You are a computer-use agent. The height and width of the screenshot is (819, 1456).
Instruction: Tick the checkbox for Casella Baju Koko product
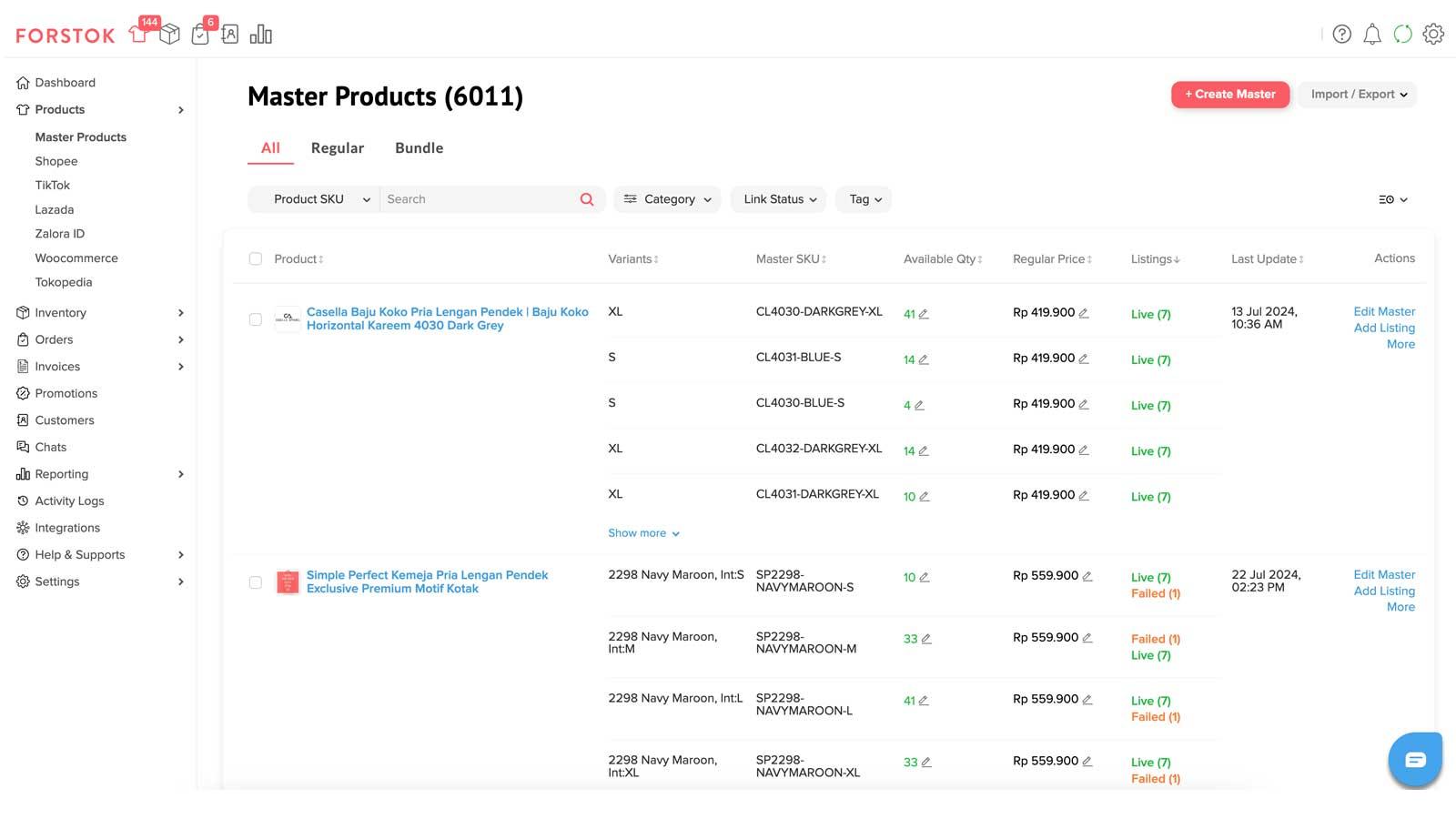255,319
